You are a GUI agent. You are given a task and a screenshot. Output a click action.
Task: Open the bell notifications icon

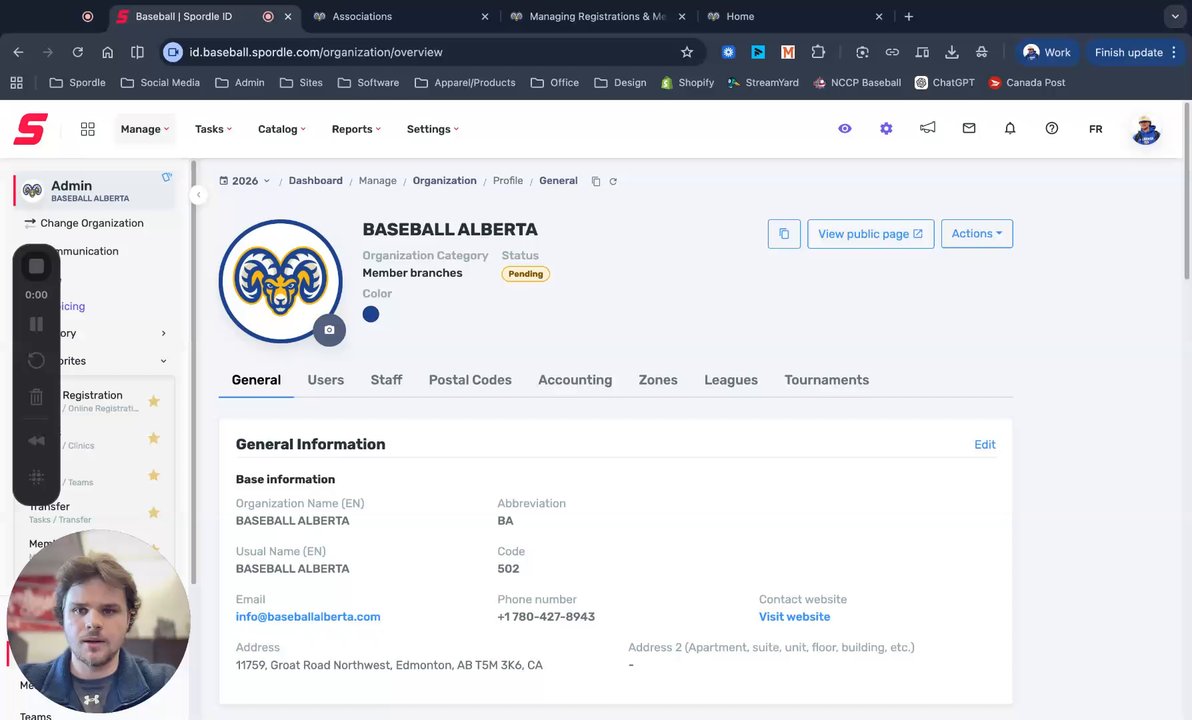tap(1010, 128)
